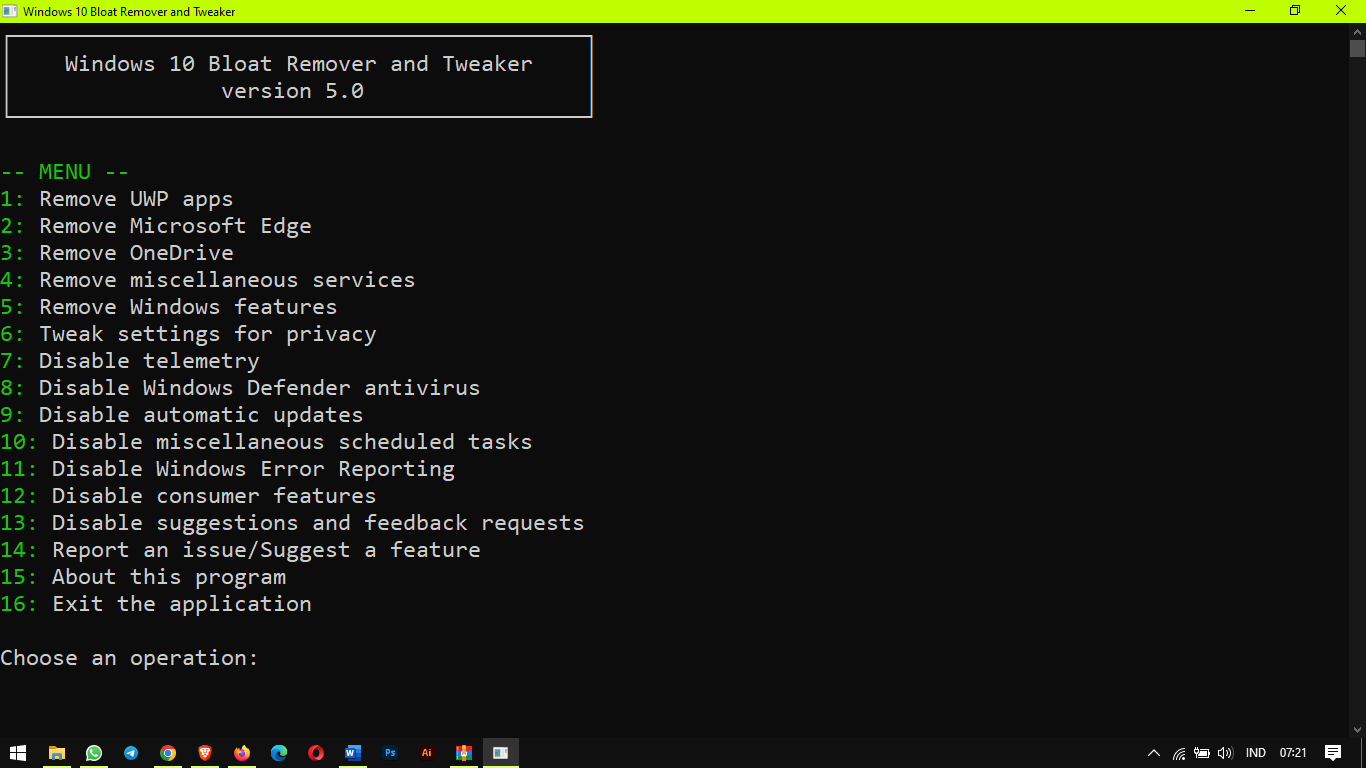1366x768 pixels.
Task: Click the scrollbar up arrow
Action: tap(1357, 31)
